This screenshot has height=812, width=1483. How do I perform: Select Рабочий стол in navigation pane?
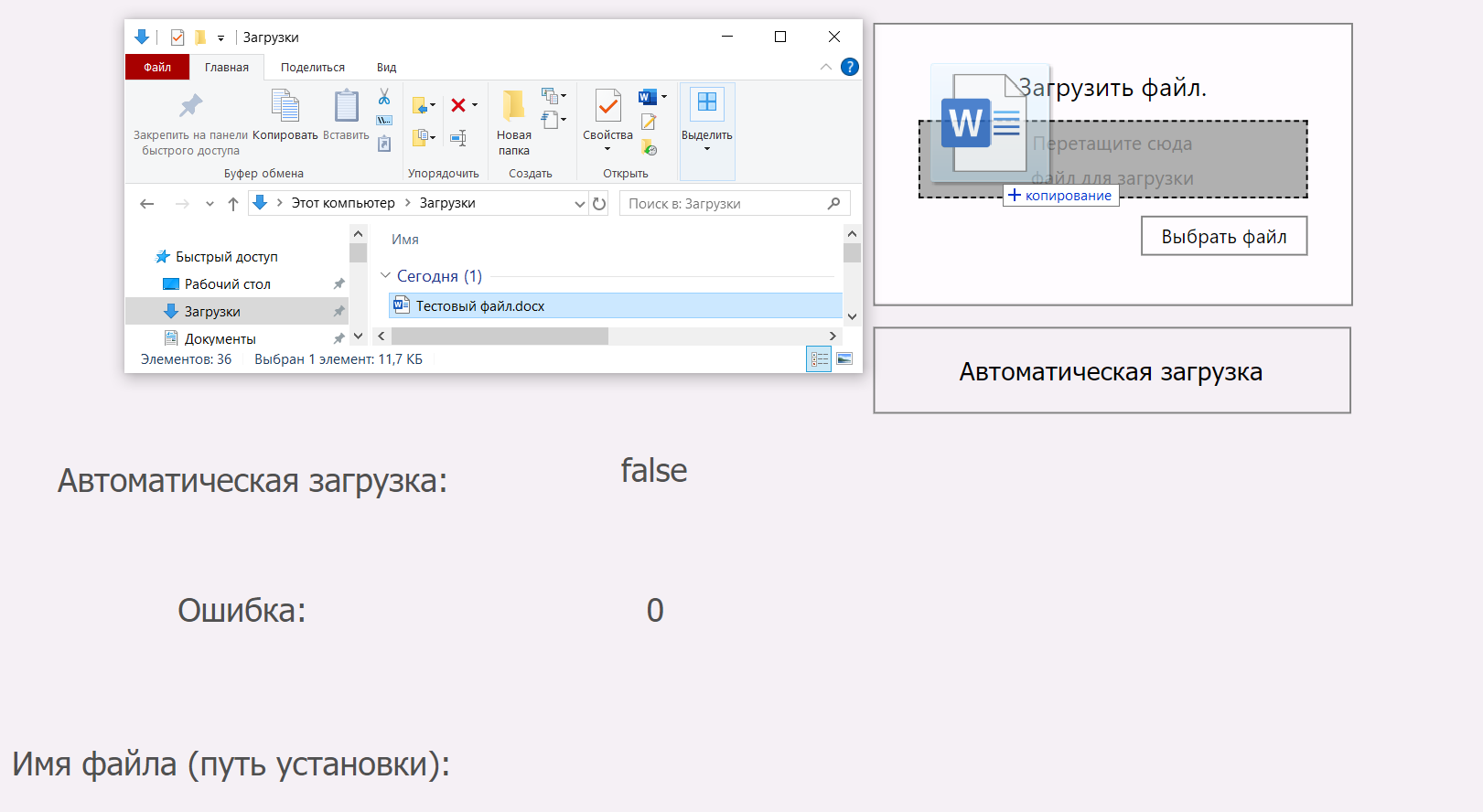click(x=228, y=284)
